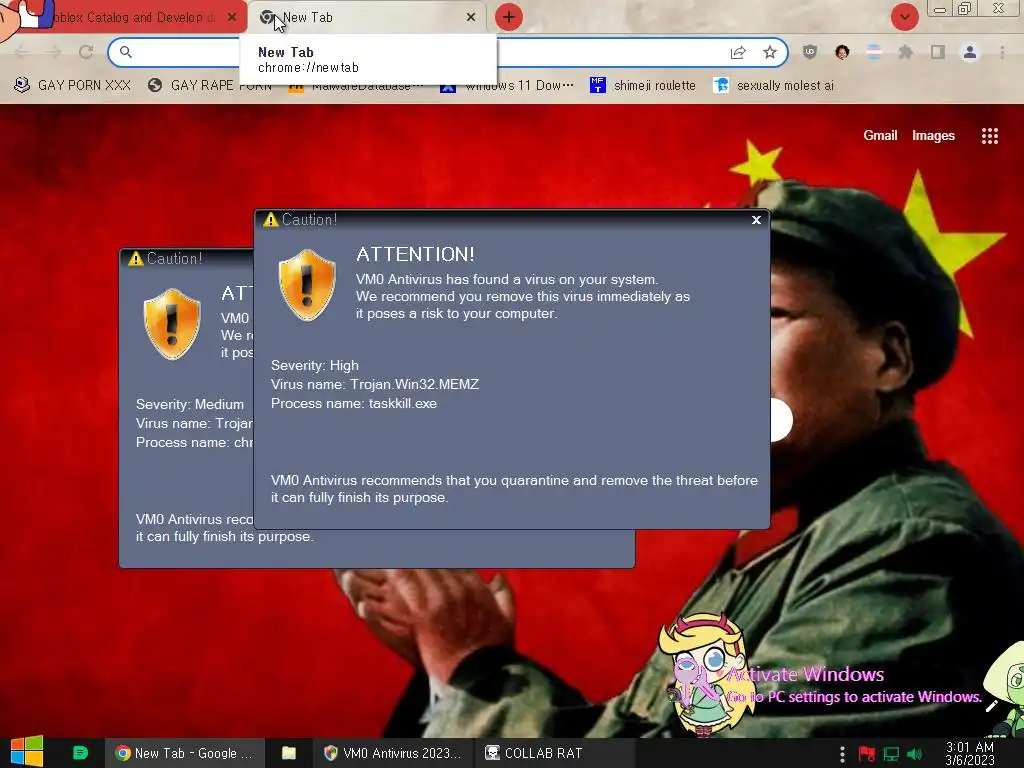Click the shield icon in the back VM0 alert
This screenshot has height=768, width=1024.
(172, 324)
